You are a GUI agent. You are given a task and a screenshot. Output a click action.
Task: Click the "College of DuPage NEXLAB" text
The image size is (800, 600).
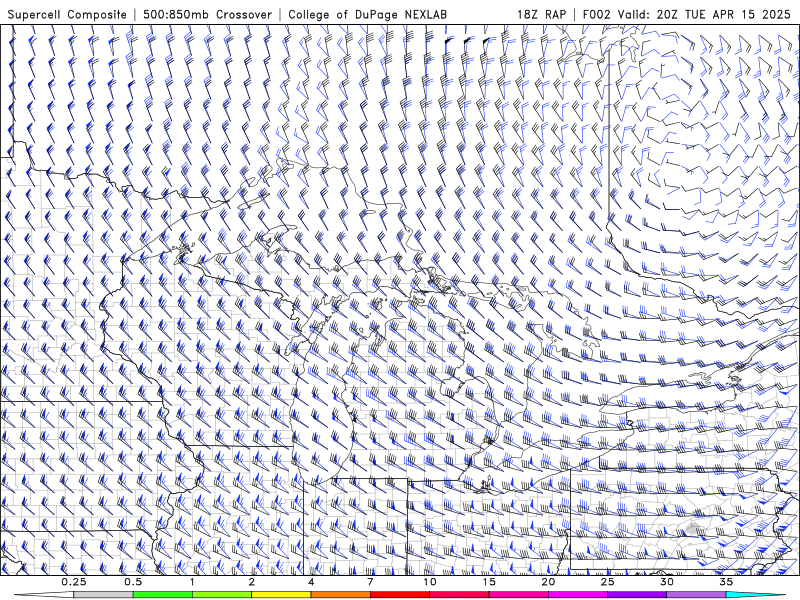click(x=367, y=14)
